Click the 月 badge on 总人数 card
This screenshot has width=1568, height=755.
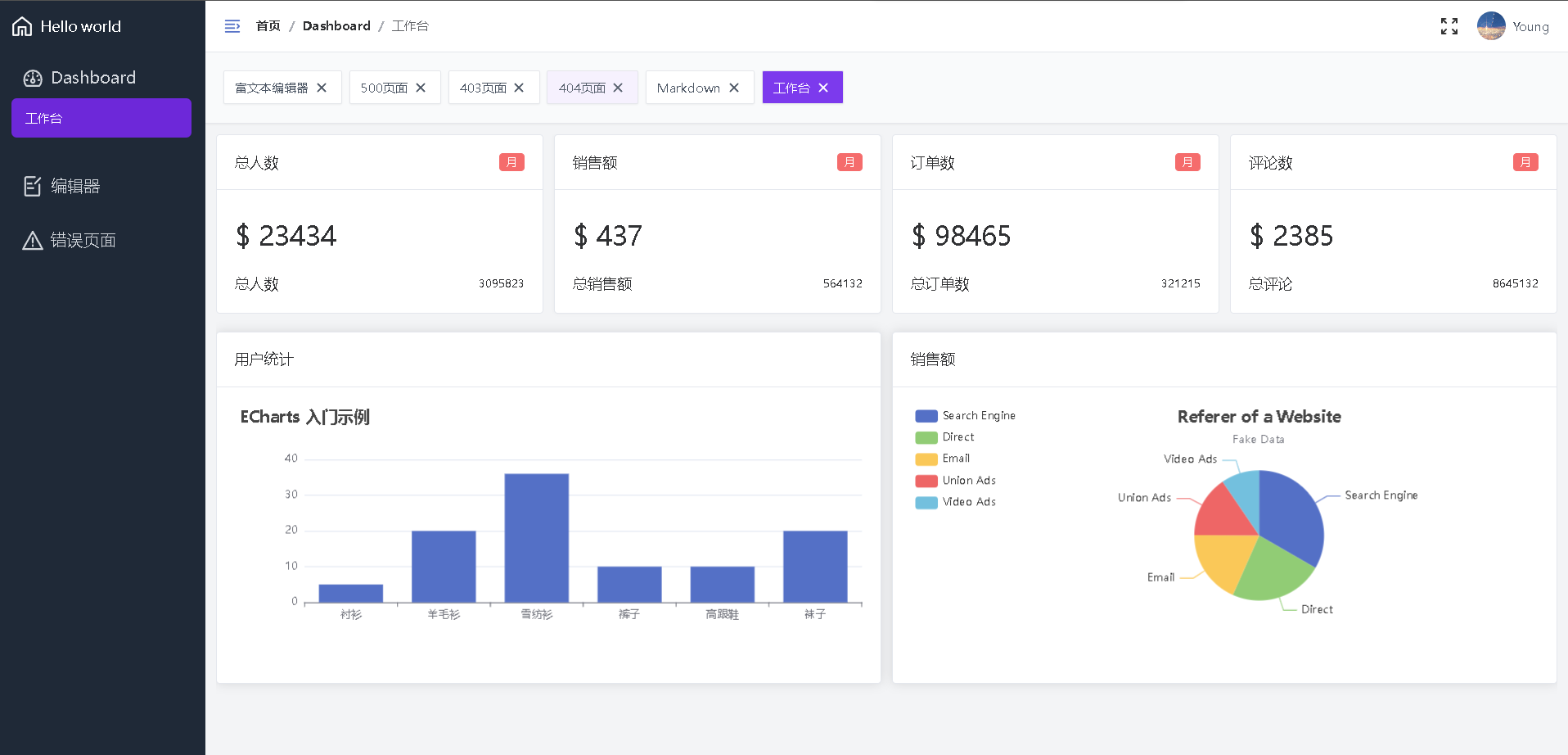click(x=511, y=162)
